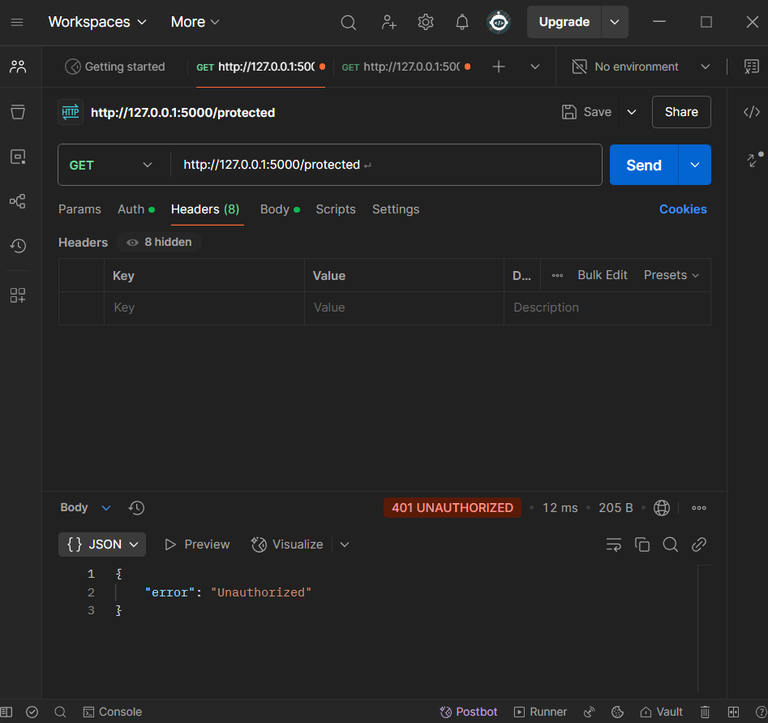Viewport: 768px width, 723px height.
Task: Open the GET method dropdown
Action: (x=112, y=165)
